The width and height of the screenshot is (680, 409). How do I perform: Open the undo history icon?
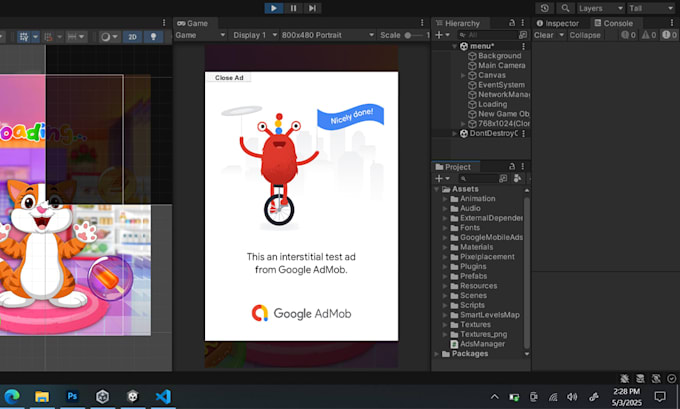click(x=545, y=8)
